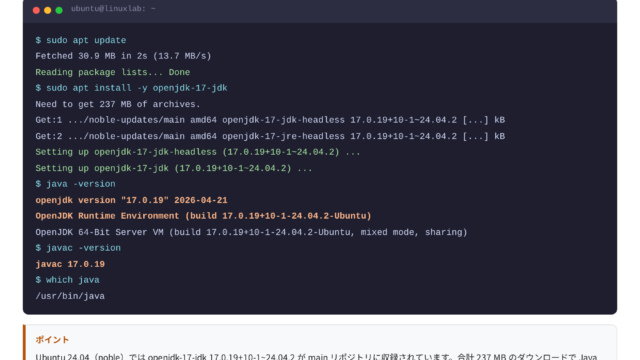Click the red close dot in terminal header

click(36, 10)
